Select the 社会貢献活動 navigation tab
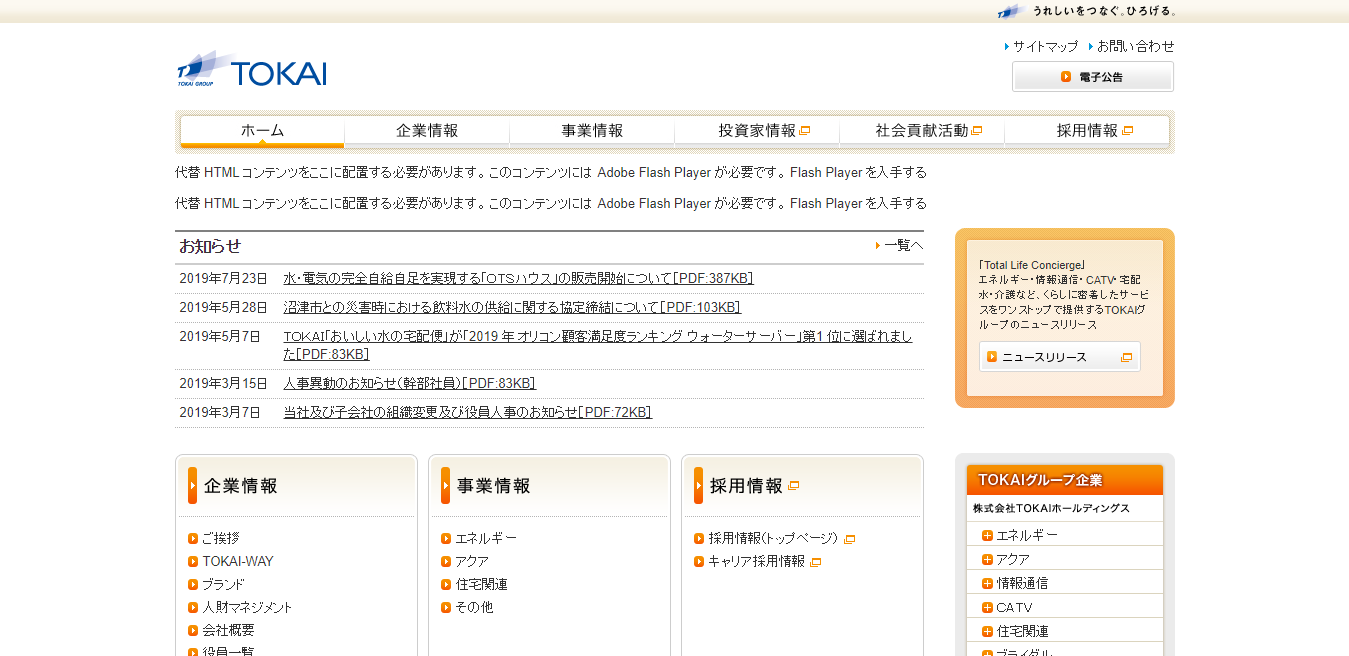Viewport: 1349px width, 656px height. coord(922,131)
